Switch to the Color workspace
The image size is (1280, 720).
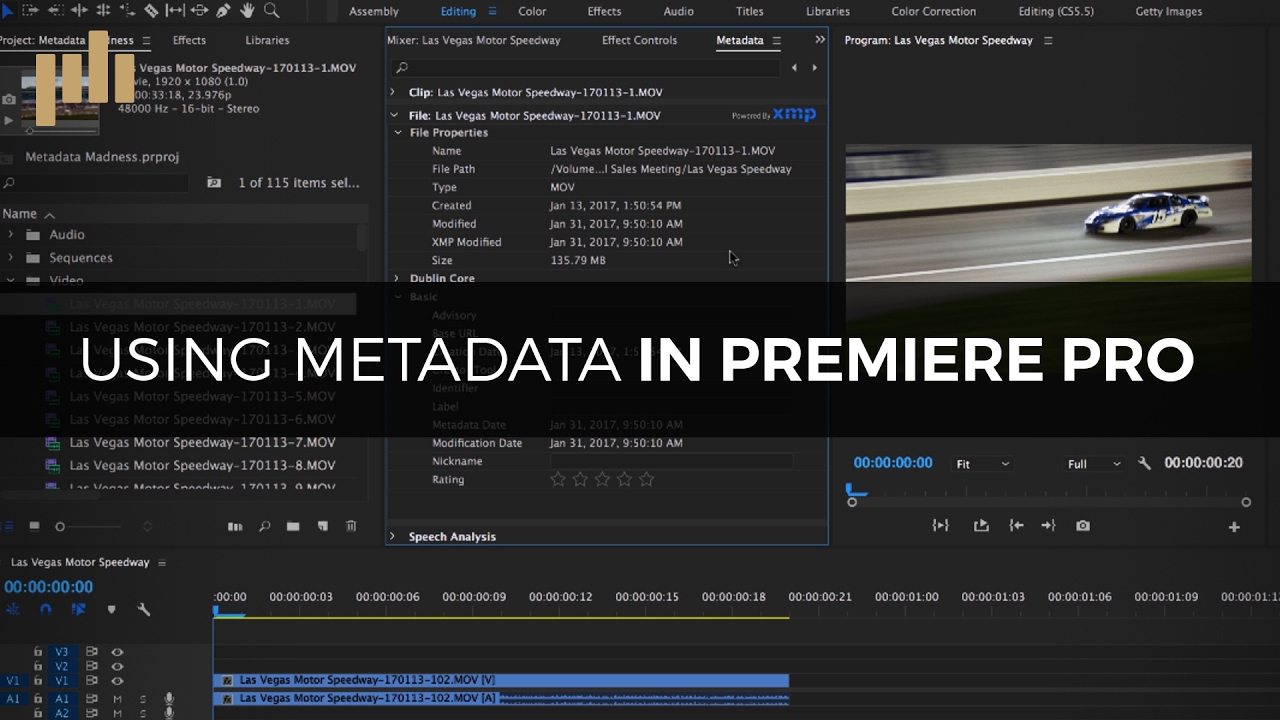pos(532,11)
